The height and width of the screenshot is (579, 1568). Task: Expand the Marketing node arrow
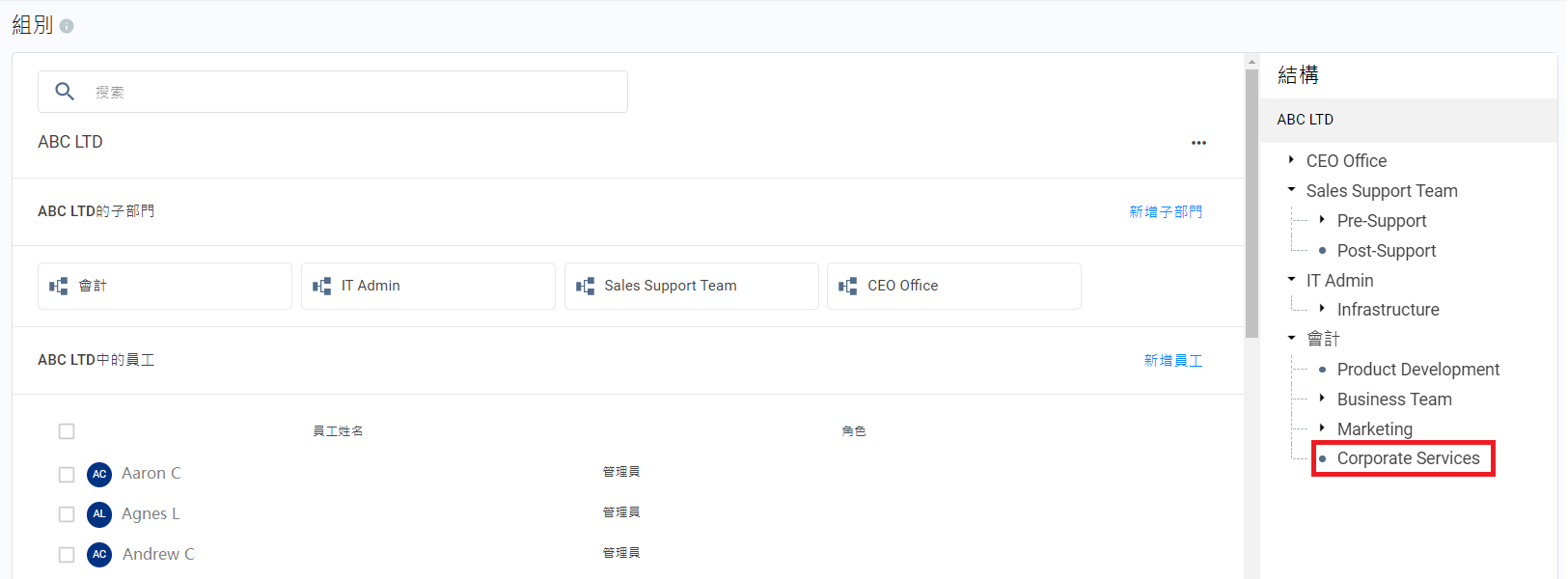(1322, 427)
